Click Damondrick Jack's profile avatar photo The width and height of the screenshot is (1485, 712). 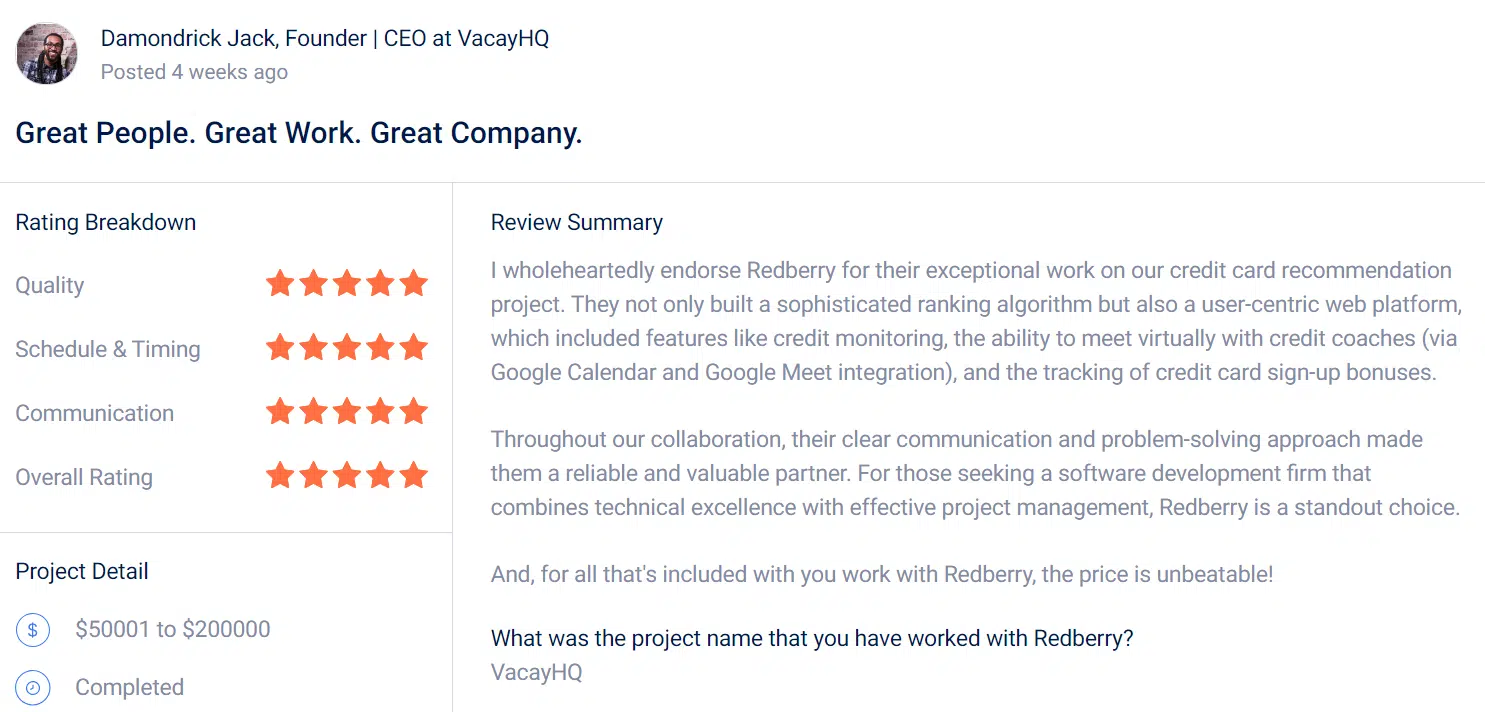coord(47,53)
